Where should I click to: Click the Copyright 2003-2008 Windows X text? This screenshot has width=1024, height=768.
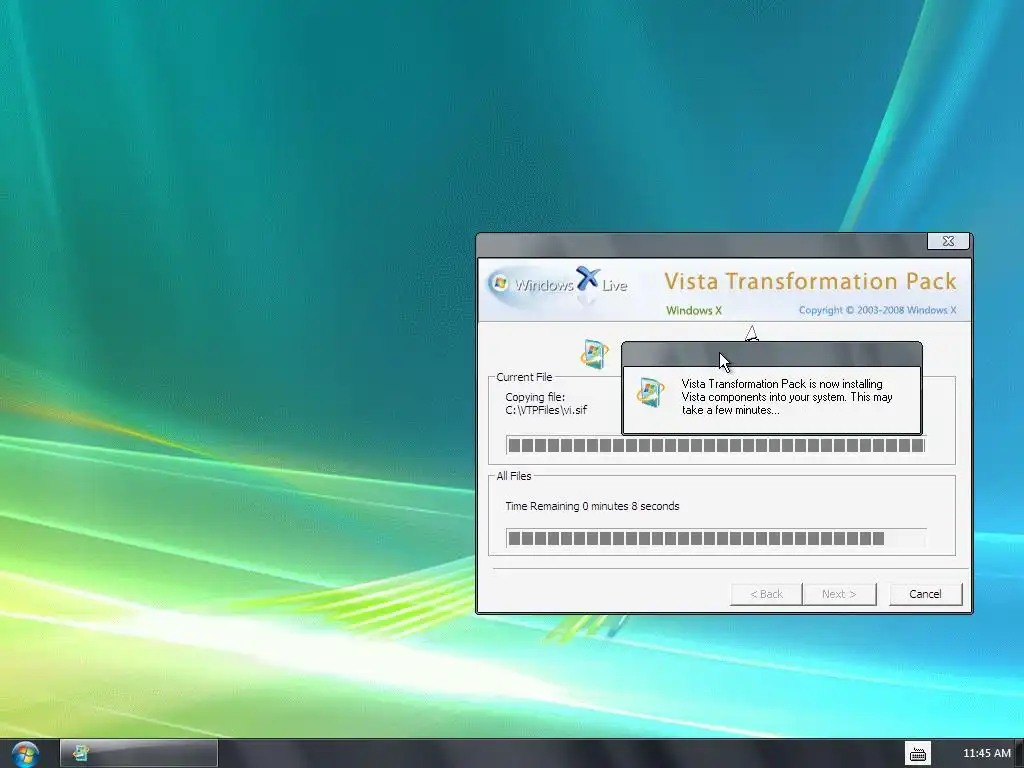pos(877,310)
